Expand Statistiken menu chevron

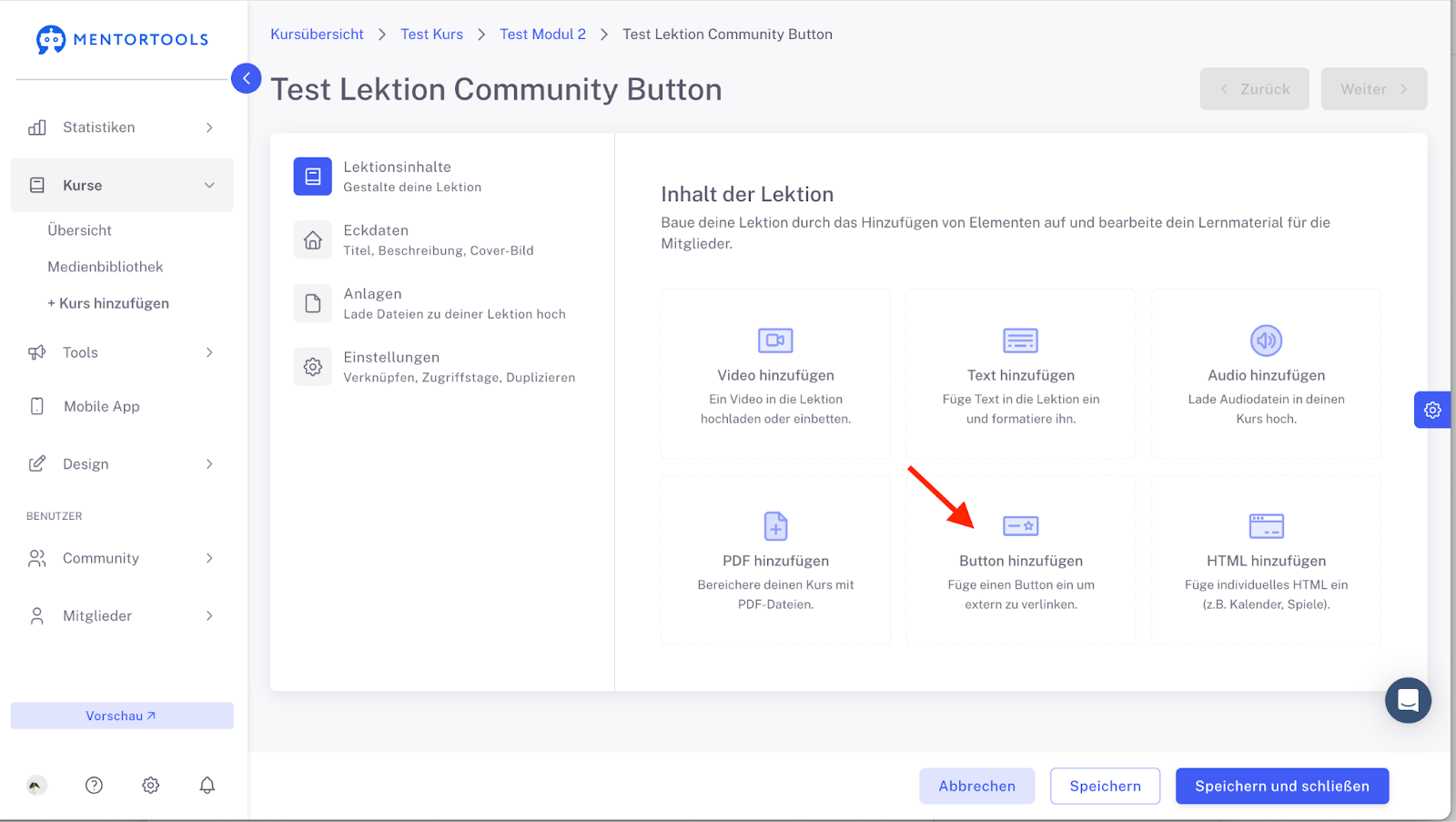point(209,127)
